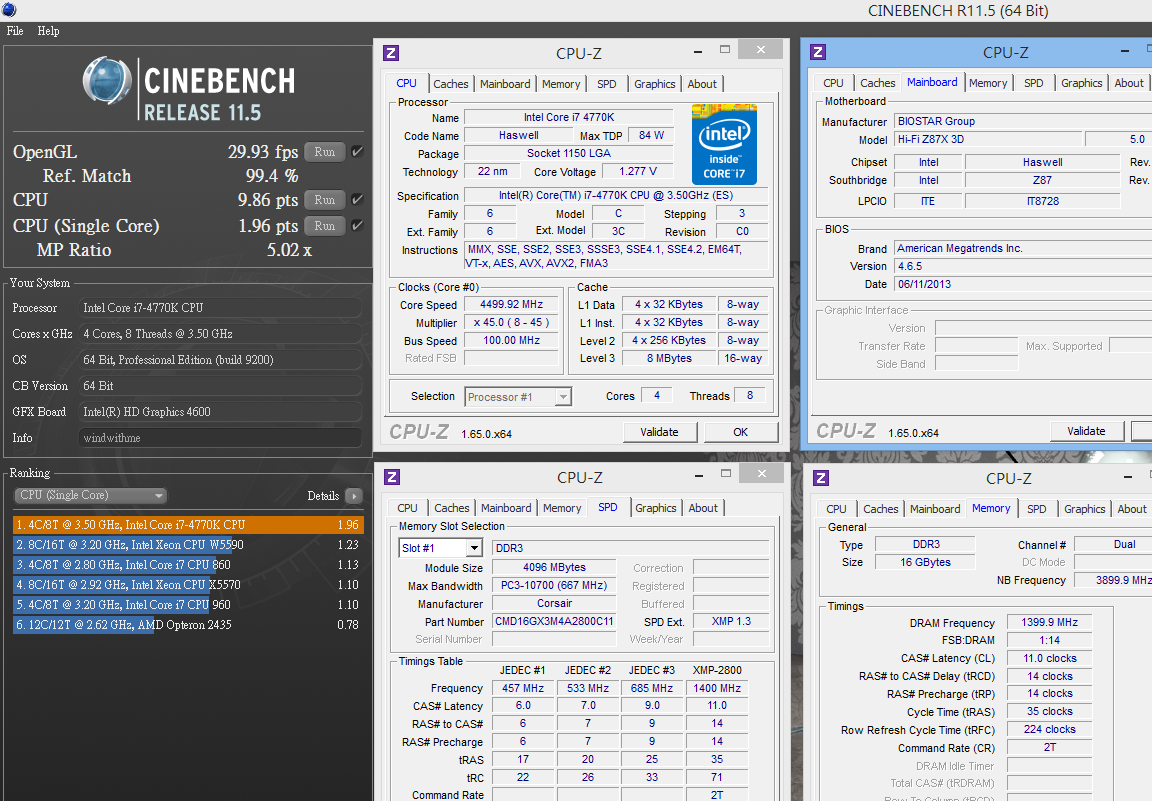The width and height of the screenshot is (1152, 801).
Task: Click the CAS# Latency 11.0 clocks value
Action: click(x=1049, y=658)
